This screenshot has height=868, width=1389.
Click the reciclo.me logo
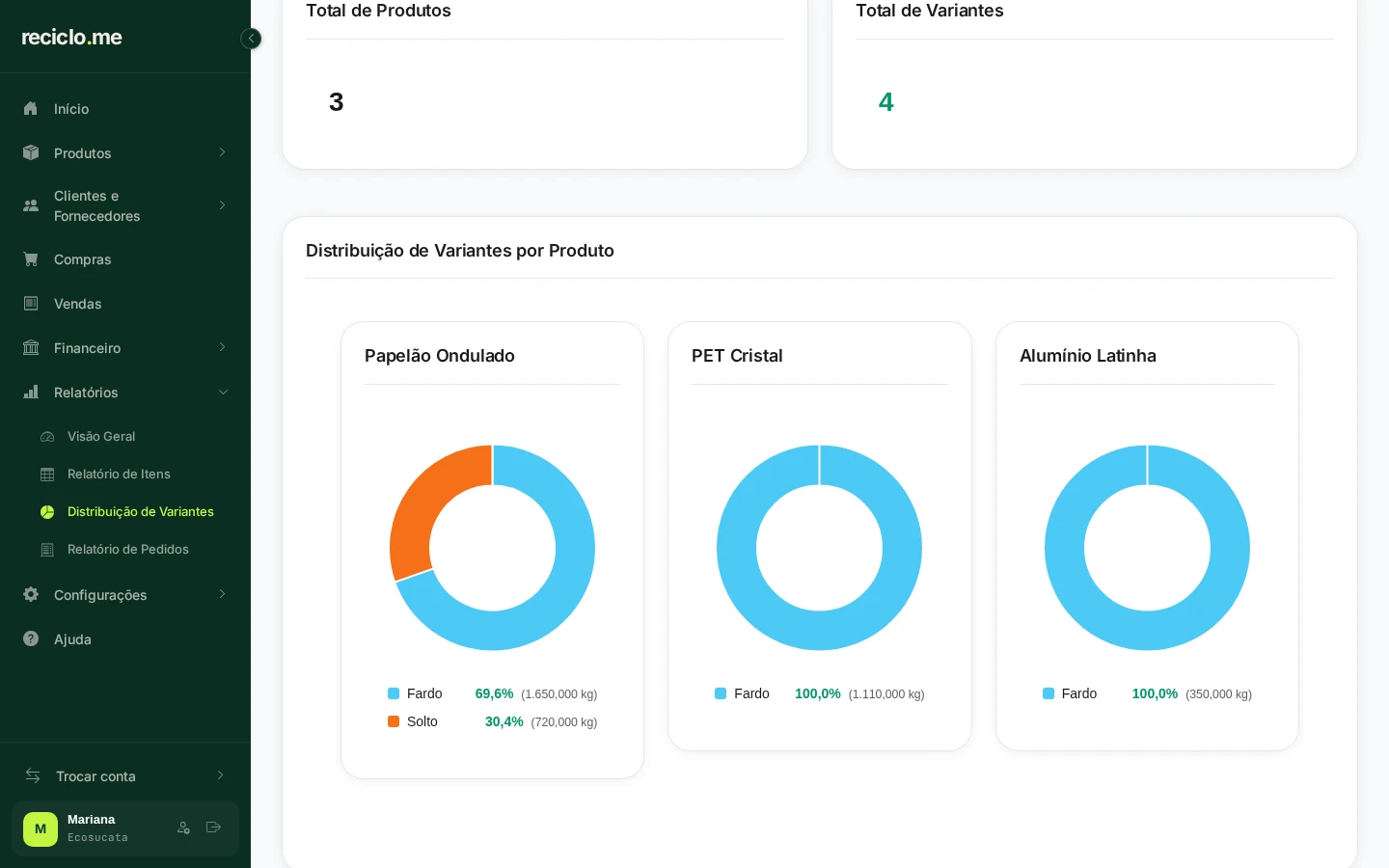(x=71, y=38)
